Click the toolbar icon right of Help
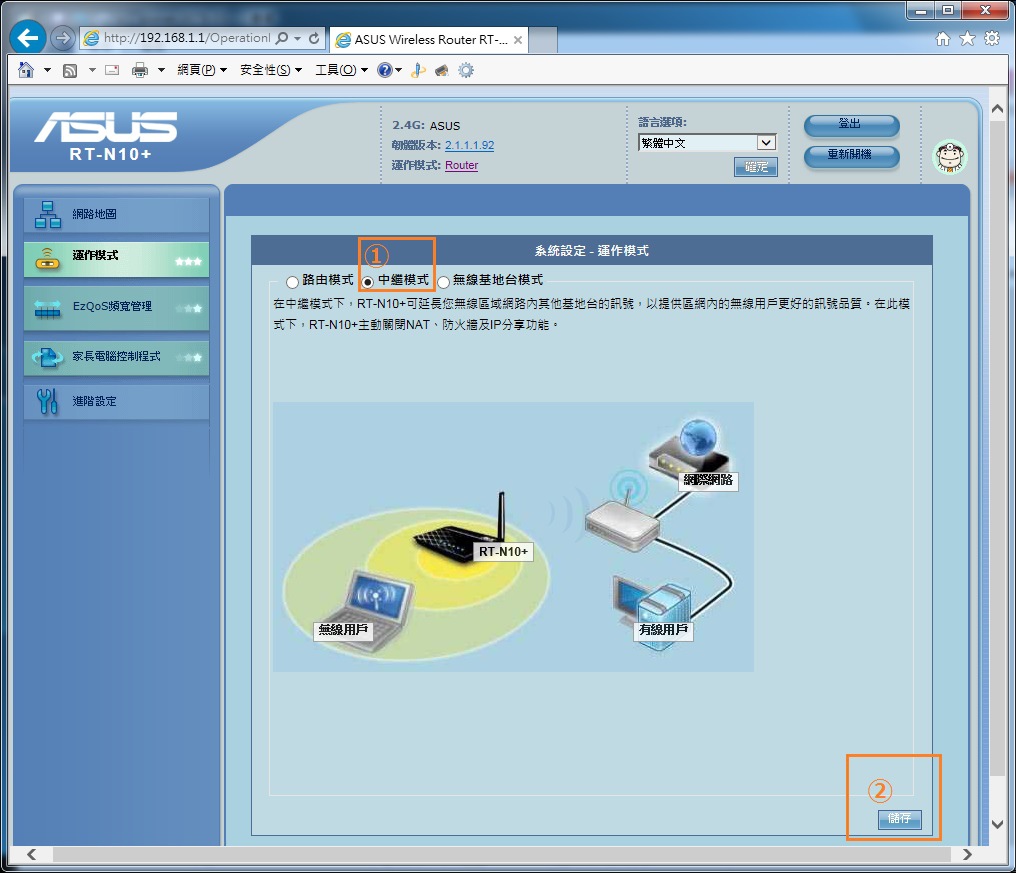 click(x=419, y=70)
